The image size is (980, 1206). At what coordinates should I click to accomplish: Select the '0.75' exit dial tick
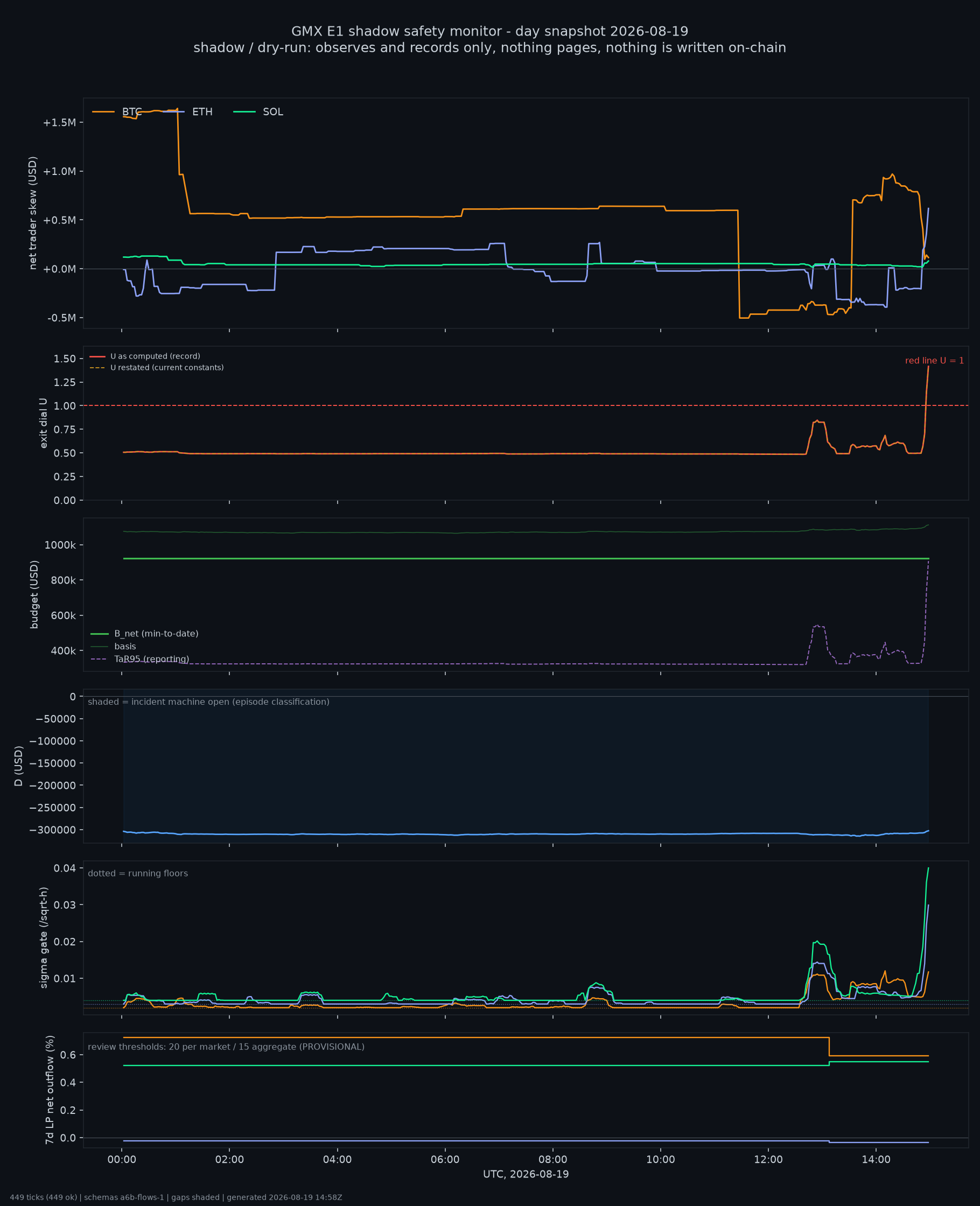coord(65,430)
